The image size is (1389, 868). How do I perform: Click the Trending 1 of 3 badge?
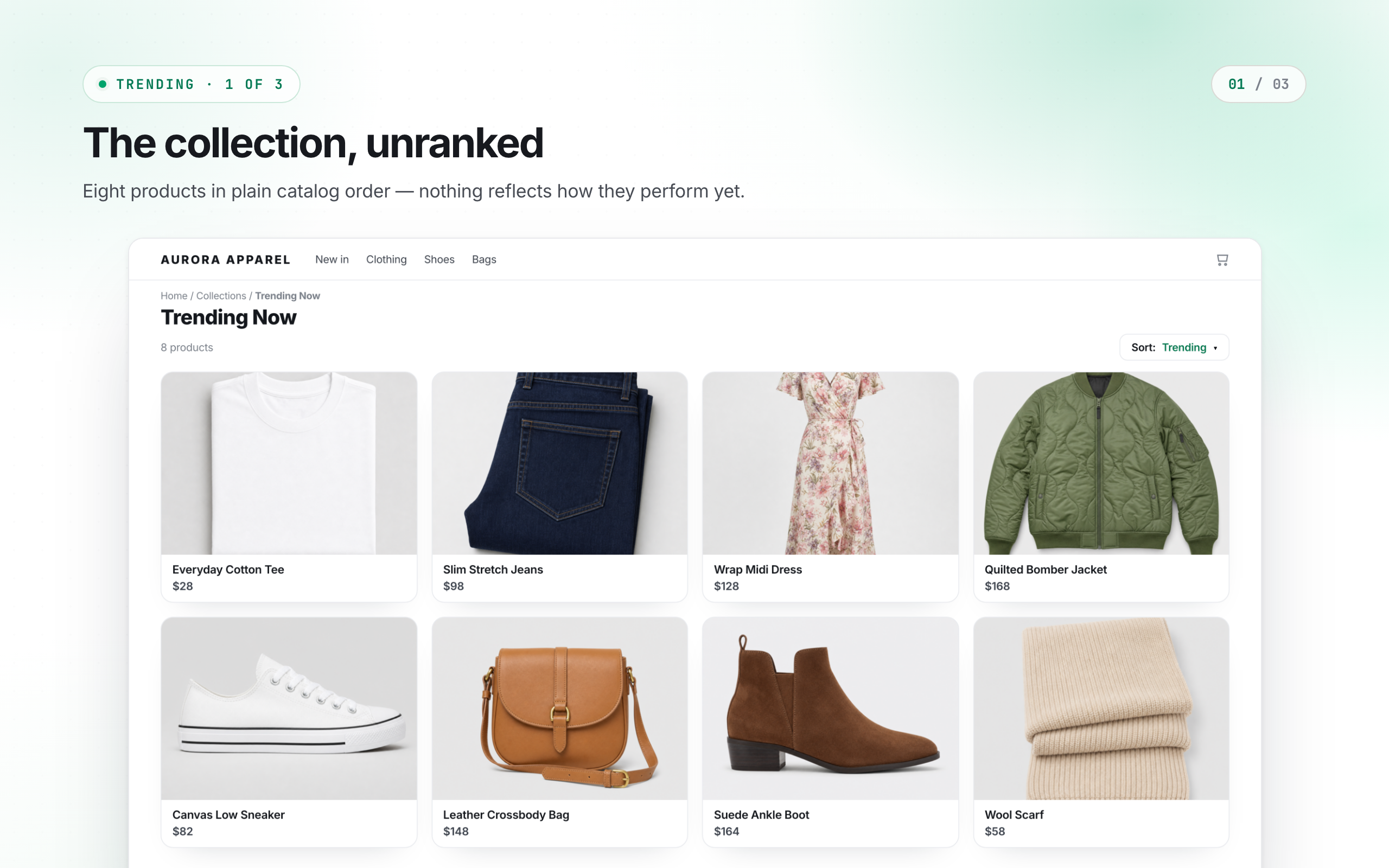(191, 84)
